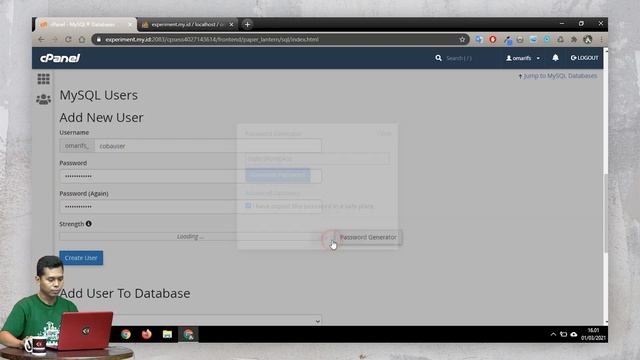Click the cloud icon in system tray

pos(573,334)
